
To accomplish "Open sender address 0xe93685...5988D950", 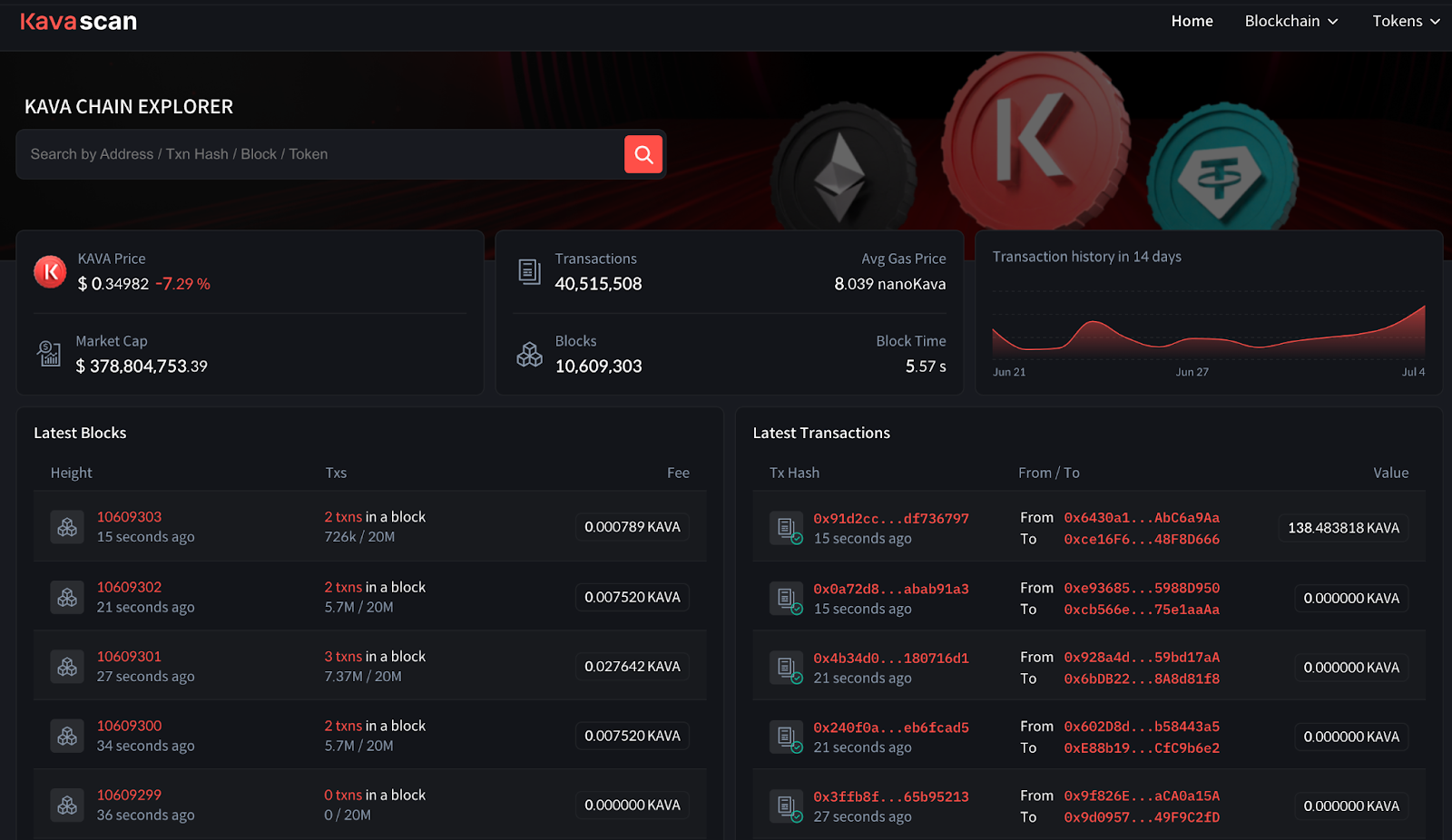I will [x=1142, y=588].
